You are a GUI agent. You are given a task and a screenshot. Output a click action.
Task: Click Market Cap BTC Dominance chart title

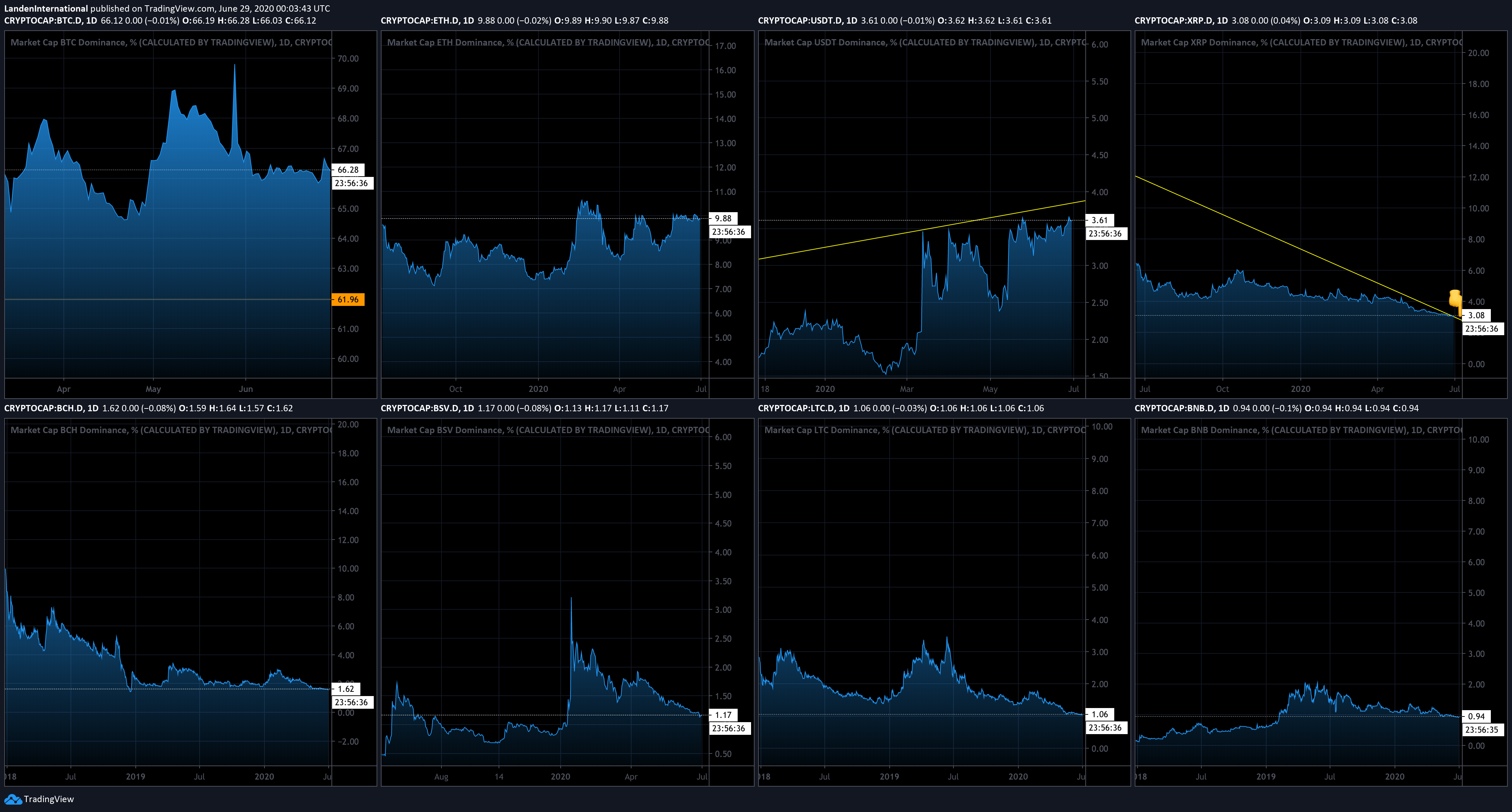171,42
